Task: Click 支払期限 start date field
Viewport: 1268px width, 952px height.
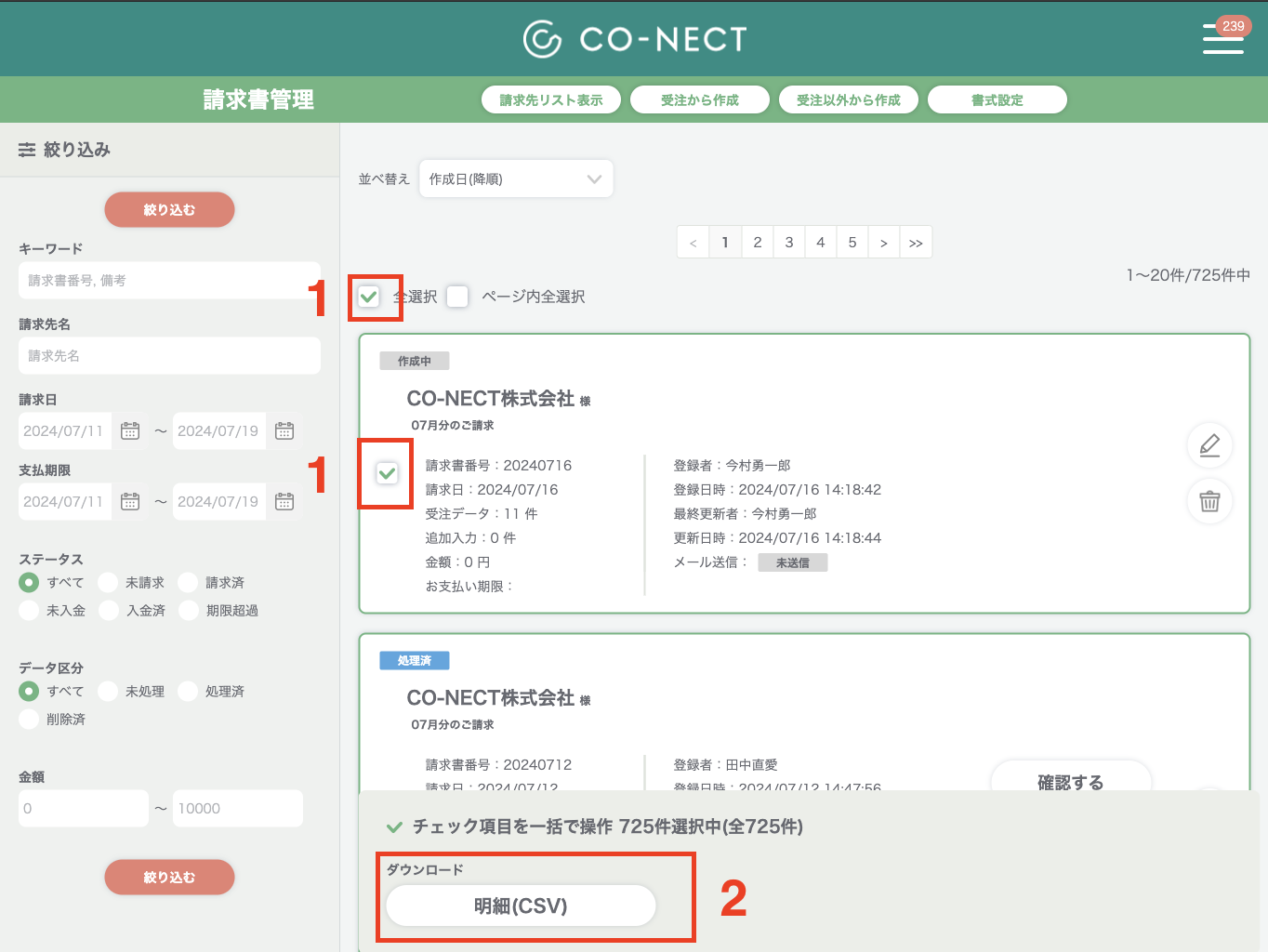Action: tap(65, 501)
